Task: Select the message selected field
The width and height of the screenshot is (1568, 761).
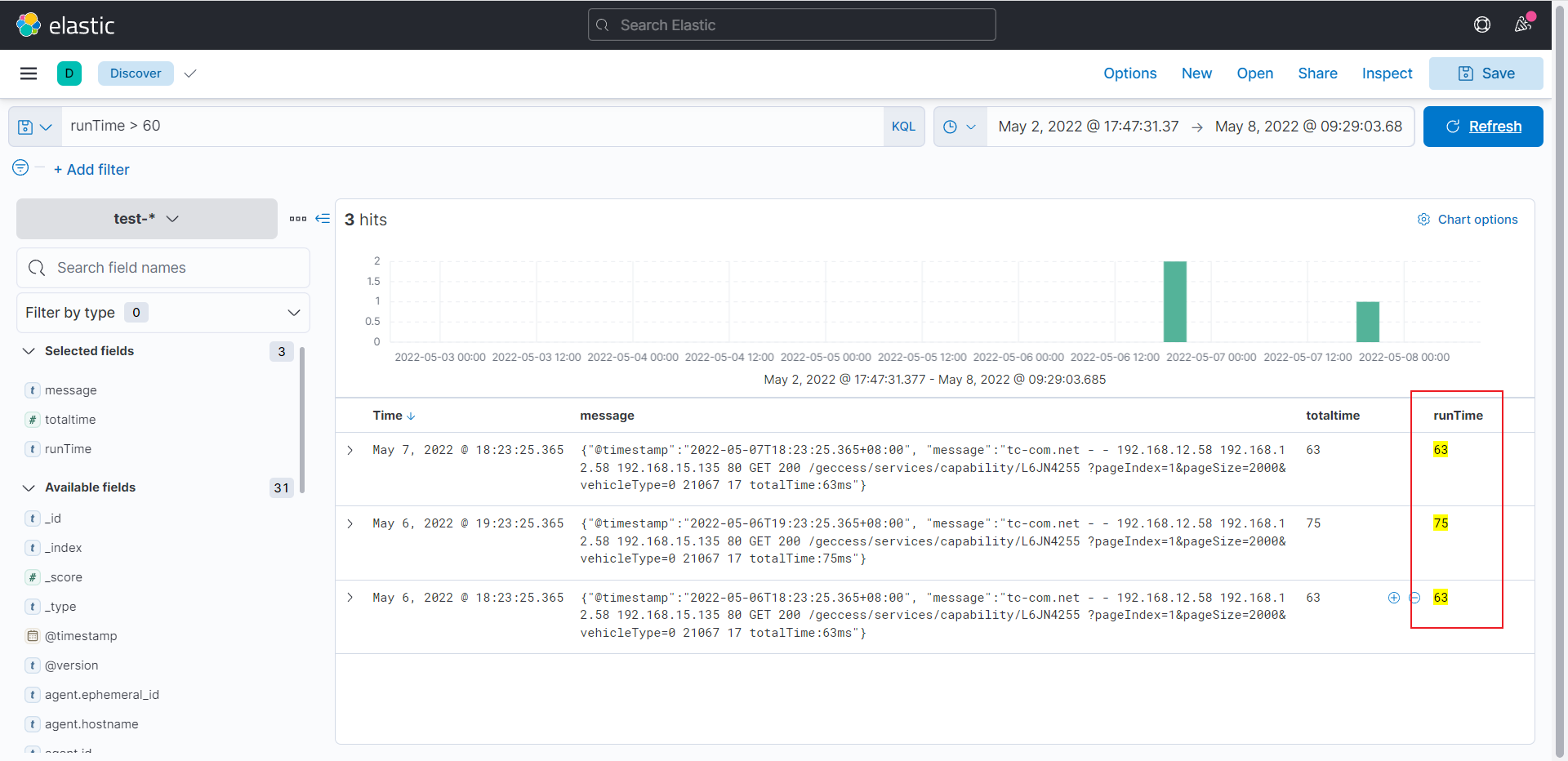Action: pos(71,390)
